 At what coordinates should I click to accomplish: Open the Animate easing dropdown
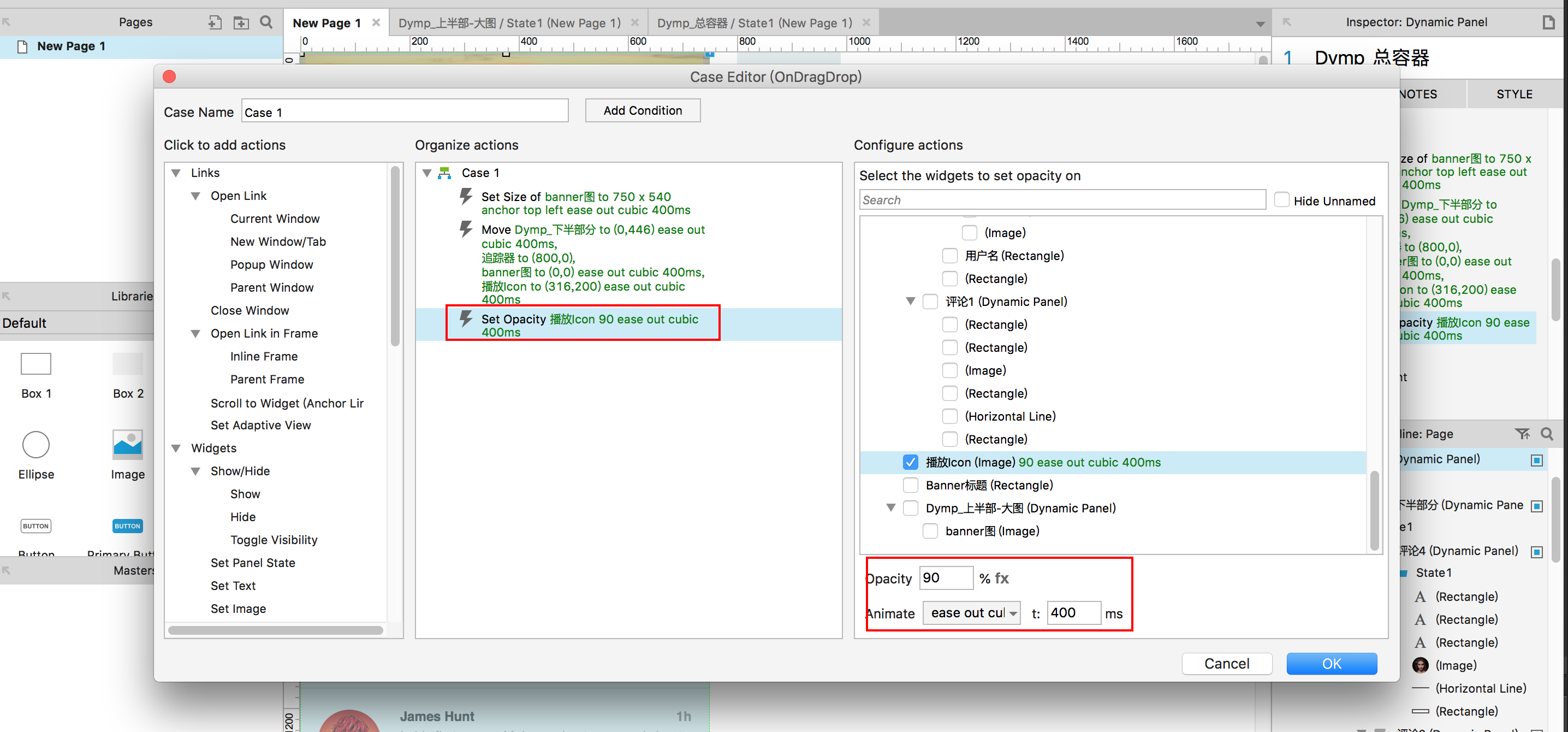(x=971, y=612)
